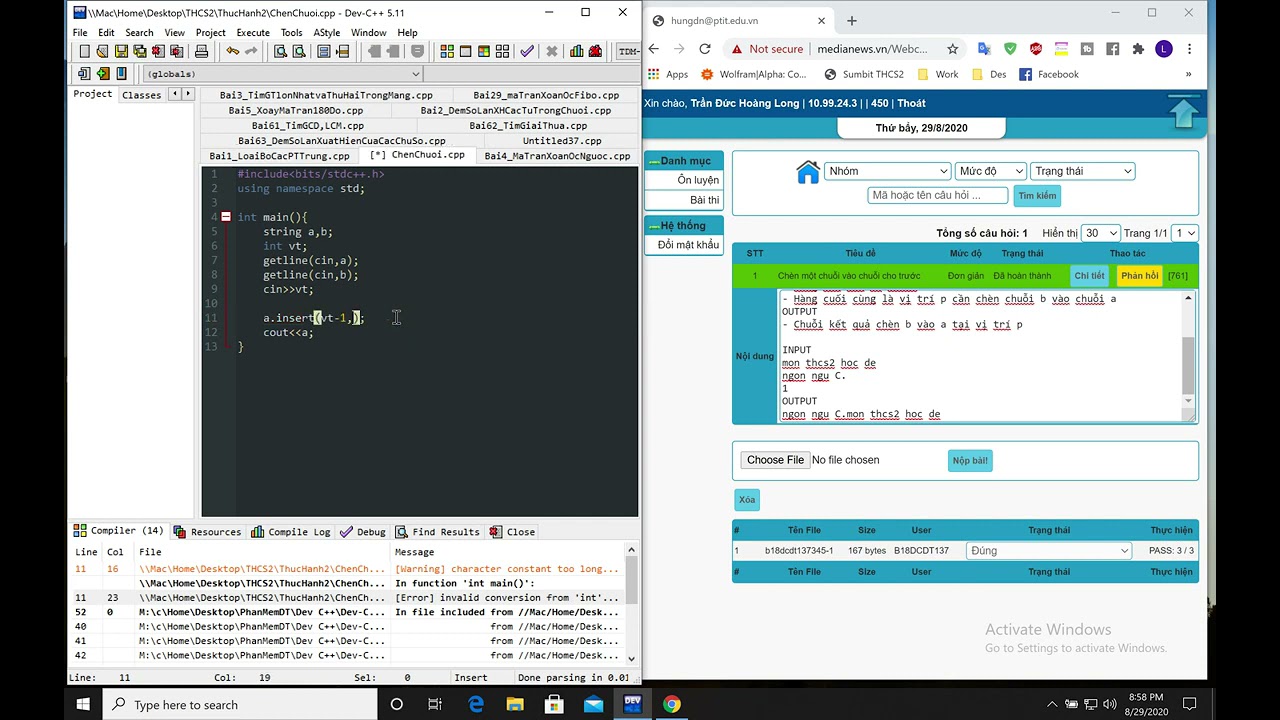
Task: Click the Compile icon in Dev-C++ toolbar
Action: (x=447, y=52)
